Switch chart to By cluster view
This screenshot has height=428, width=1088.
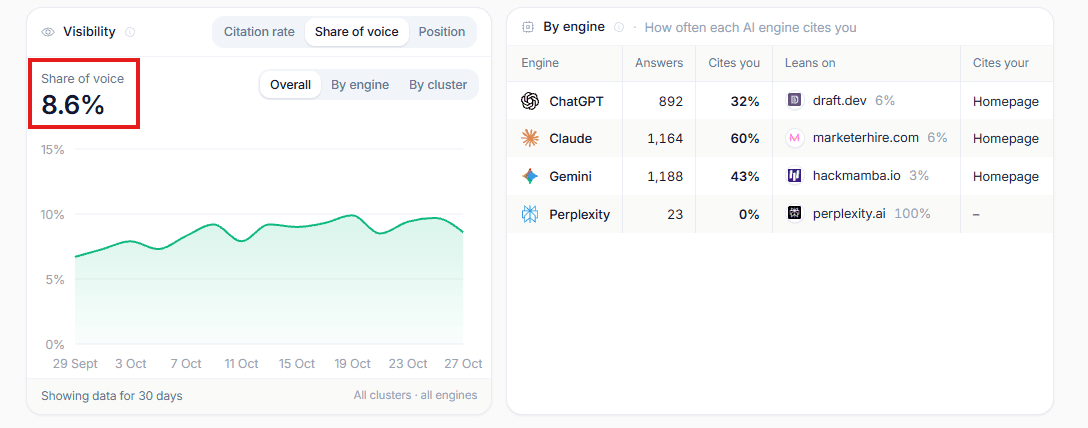438,85
